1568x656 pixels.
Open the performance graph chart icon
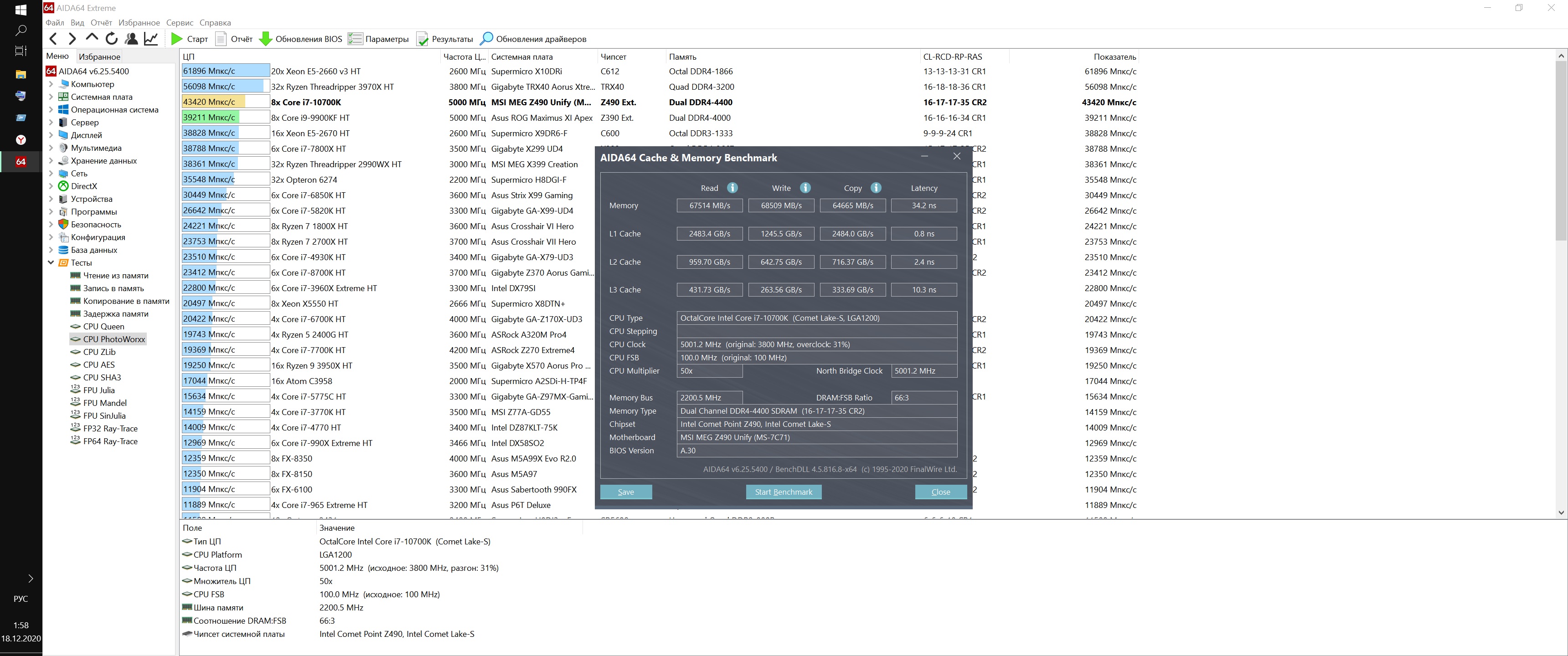click(151, 39)
